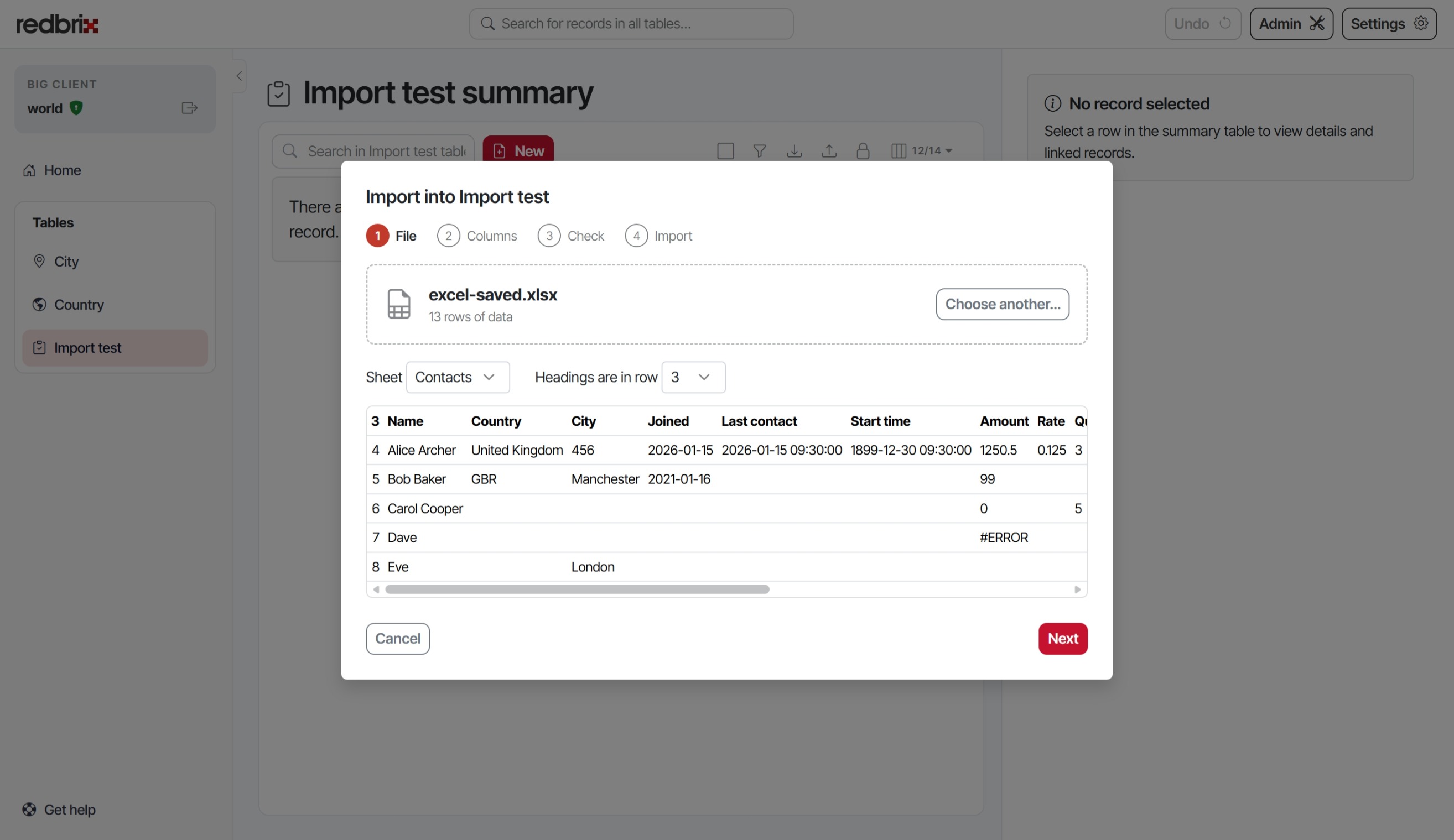Open Settings
Screen dimensions: 1454x840
pos(1389,24)
